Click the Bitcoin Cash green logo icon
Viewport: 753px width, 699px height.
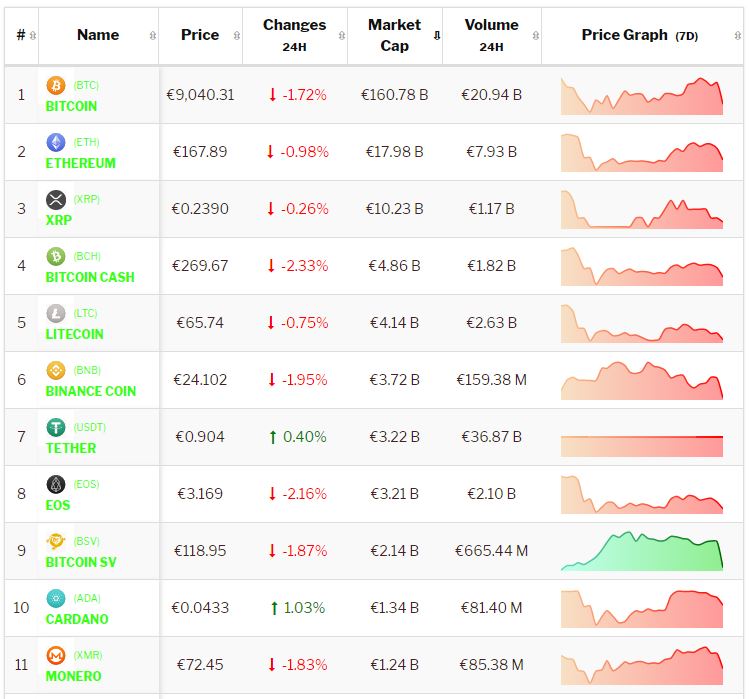(x=56, y=257)
